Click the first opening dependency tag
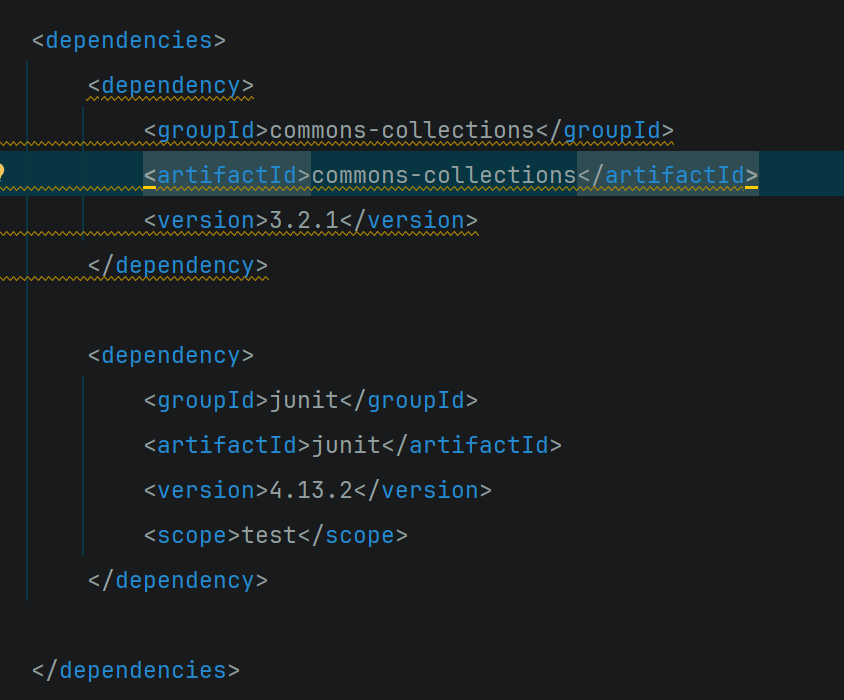Image resolution: width=844 pixels, height=700 pixels. coord(171,86)
